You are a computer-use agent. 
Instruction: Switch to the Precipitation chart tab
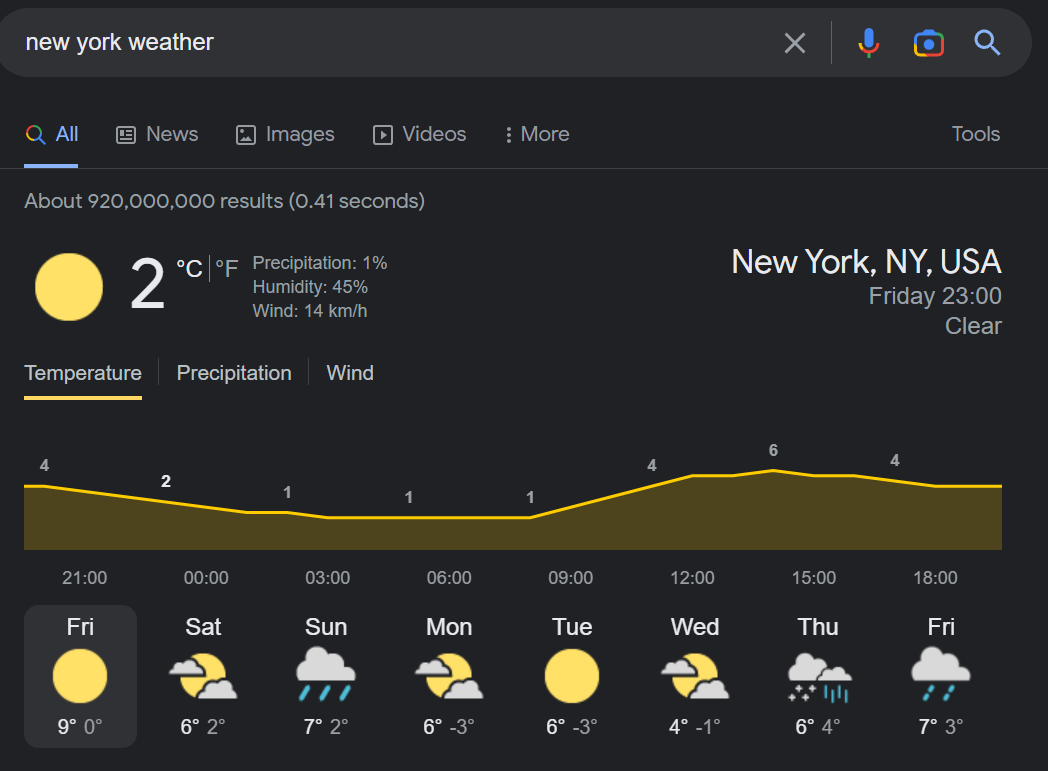click(234, 373)
